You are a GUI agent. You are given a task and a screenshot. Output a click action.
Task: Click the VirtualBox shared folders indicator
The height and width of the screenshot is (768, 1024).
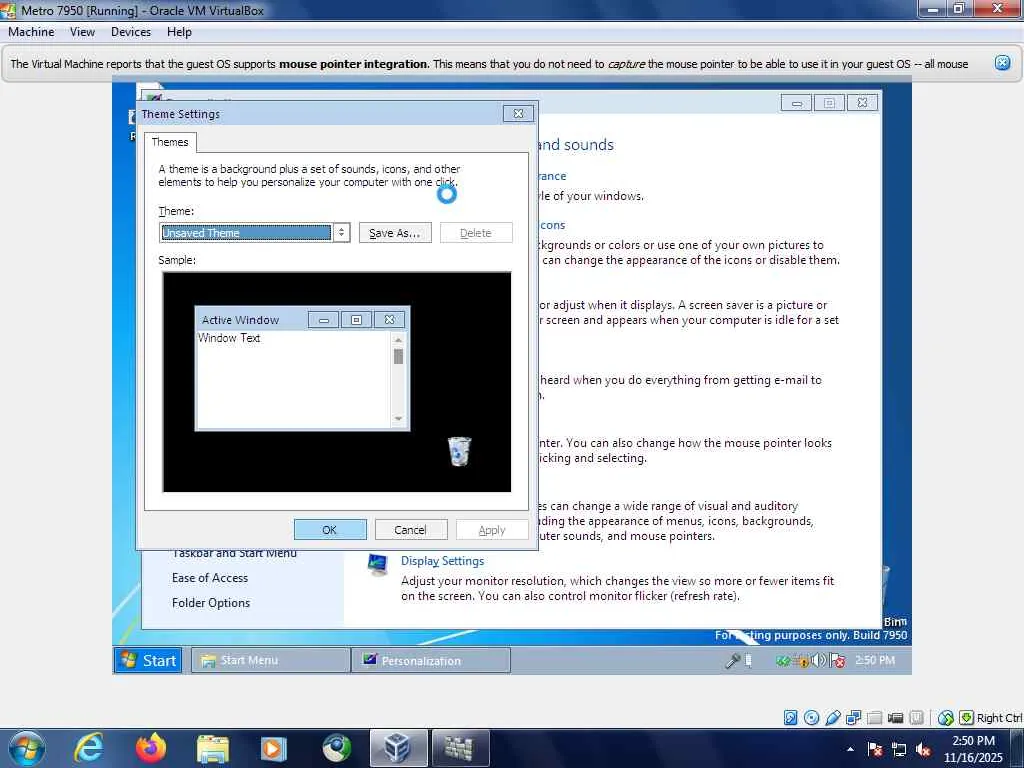pyautogui.click(x=874, y=718)
